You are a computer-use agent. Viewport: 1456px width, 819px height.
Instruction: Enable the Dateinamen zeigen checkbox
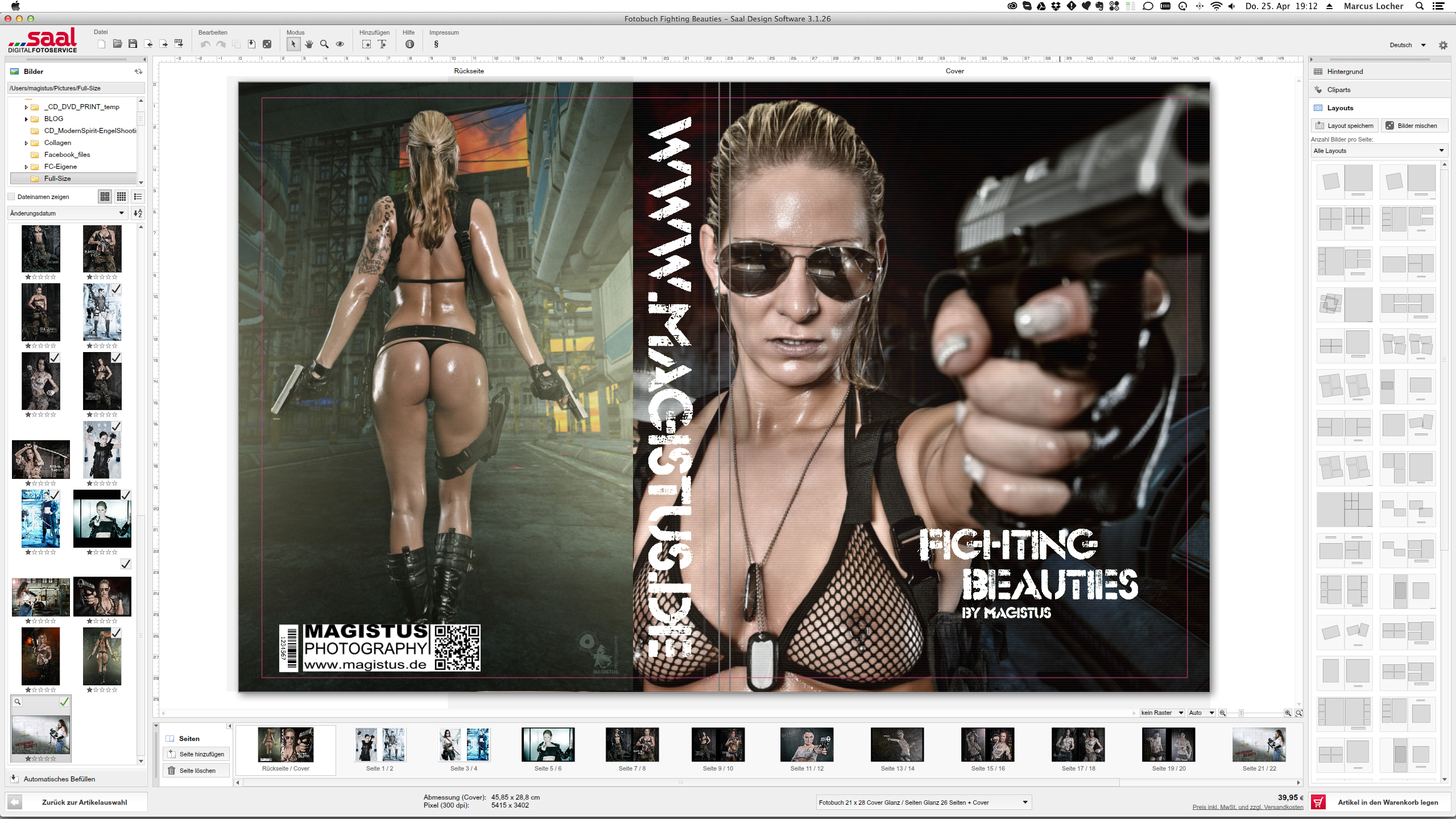pos(11,197)
